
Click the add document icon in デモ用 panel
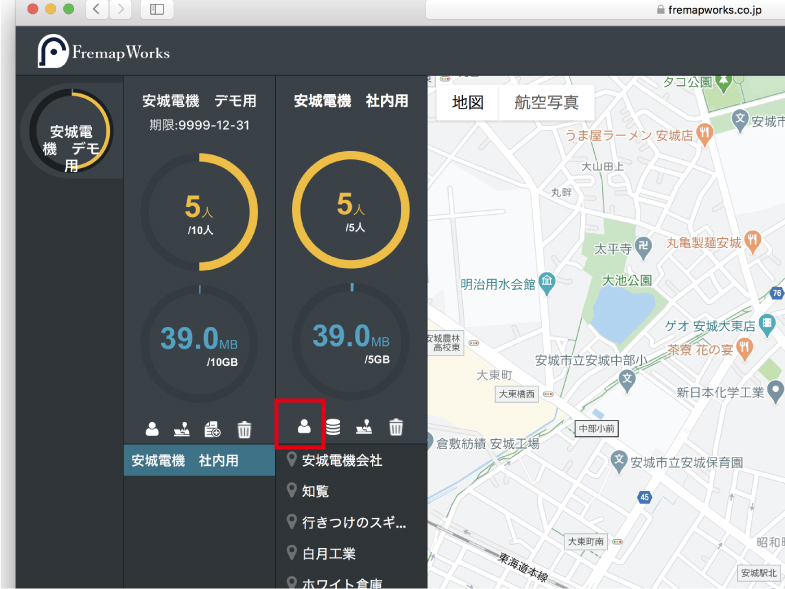tap(212, 429)
